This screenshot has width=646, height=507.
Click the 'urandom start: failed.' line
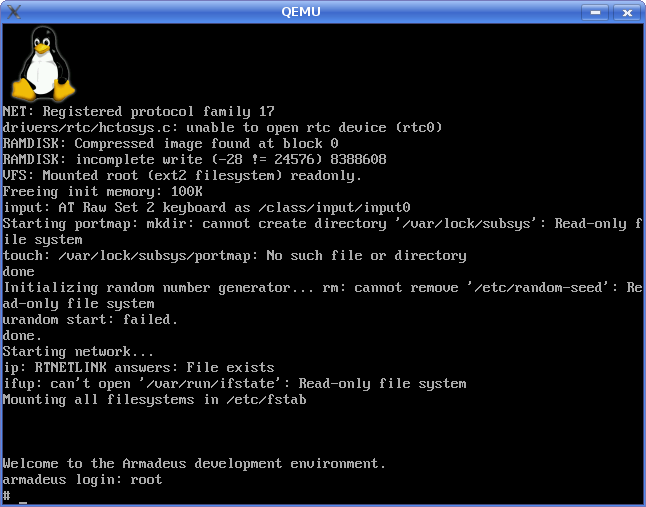pos(90,320)
